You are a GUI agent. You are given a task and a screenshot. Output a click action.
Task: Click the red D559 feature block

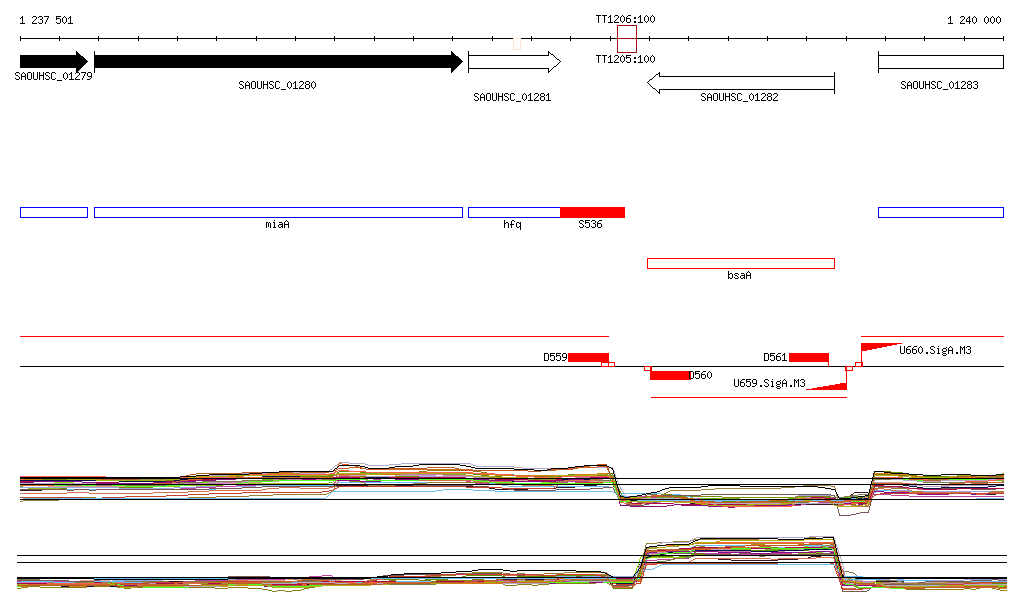(x=588, y=357)
